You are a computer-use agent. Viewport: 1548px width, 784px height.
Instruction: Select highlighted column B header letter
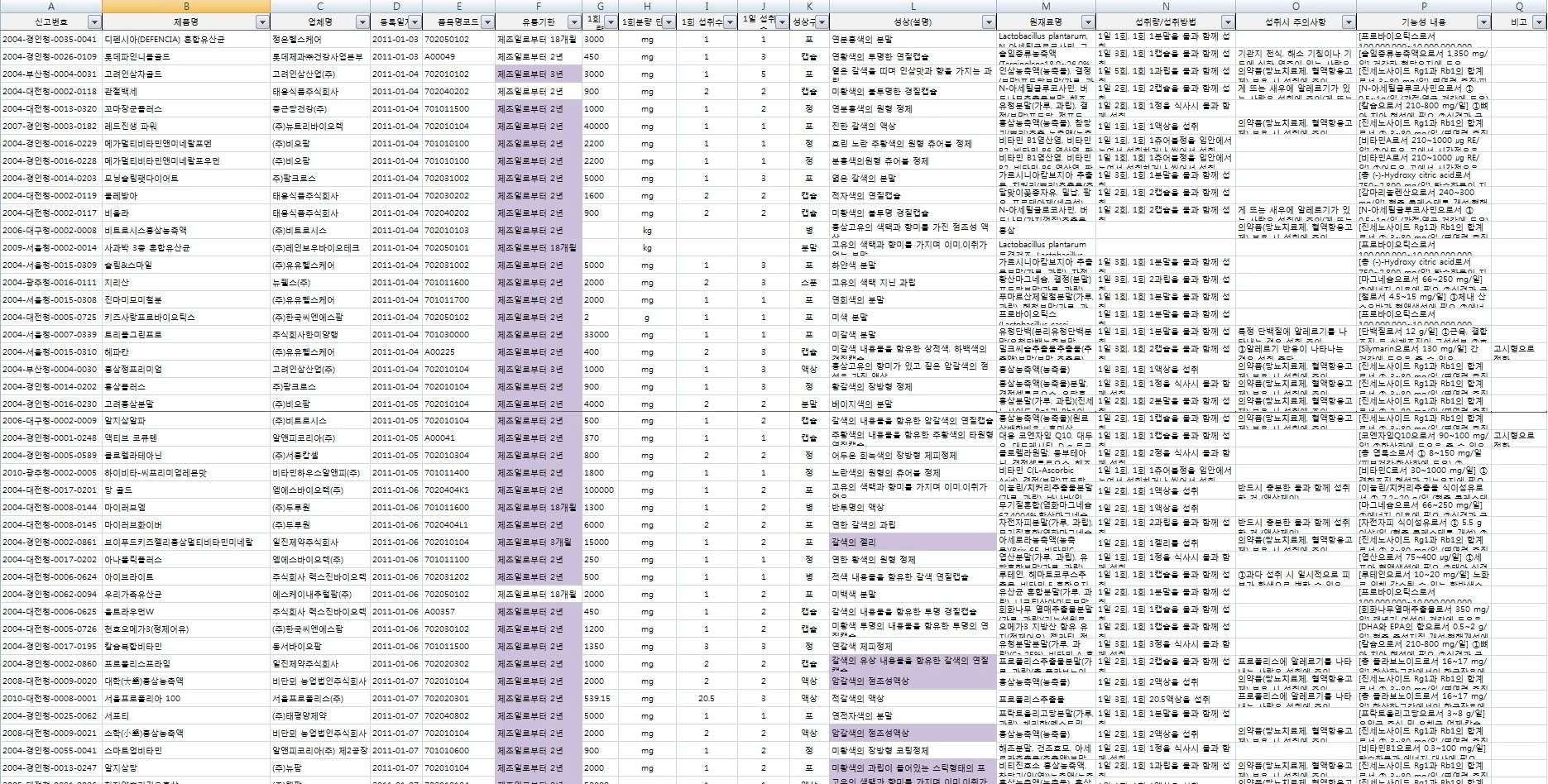(186, 7)
